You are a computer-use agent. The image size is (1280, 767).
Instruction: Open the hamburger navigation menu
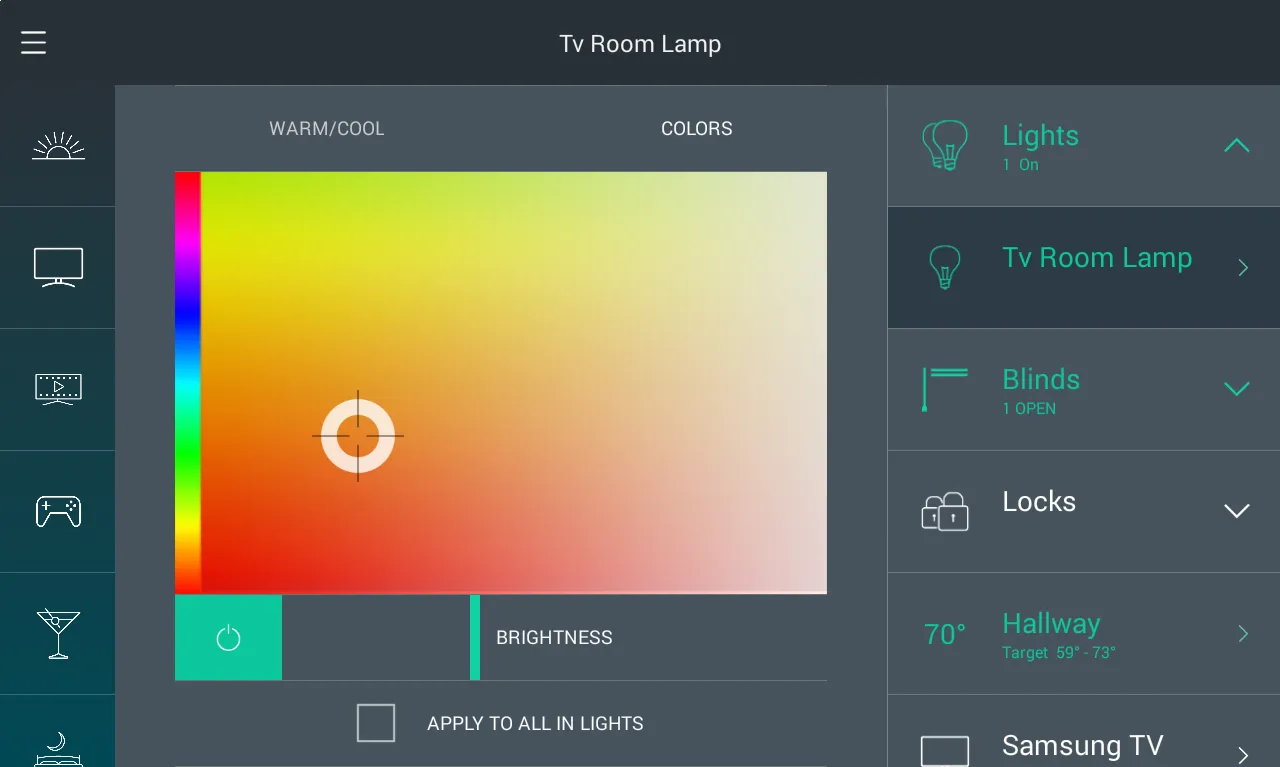(33, 42)
